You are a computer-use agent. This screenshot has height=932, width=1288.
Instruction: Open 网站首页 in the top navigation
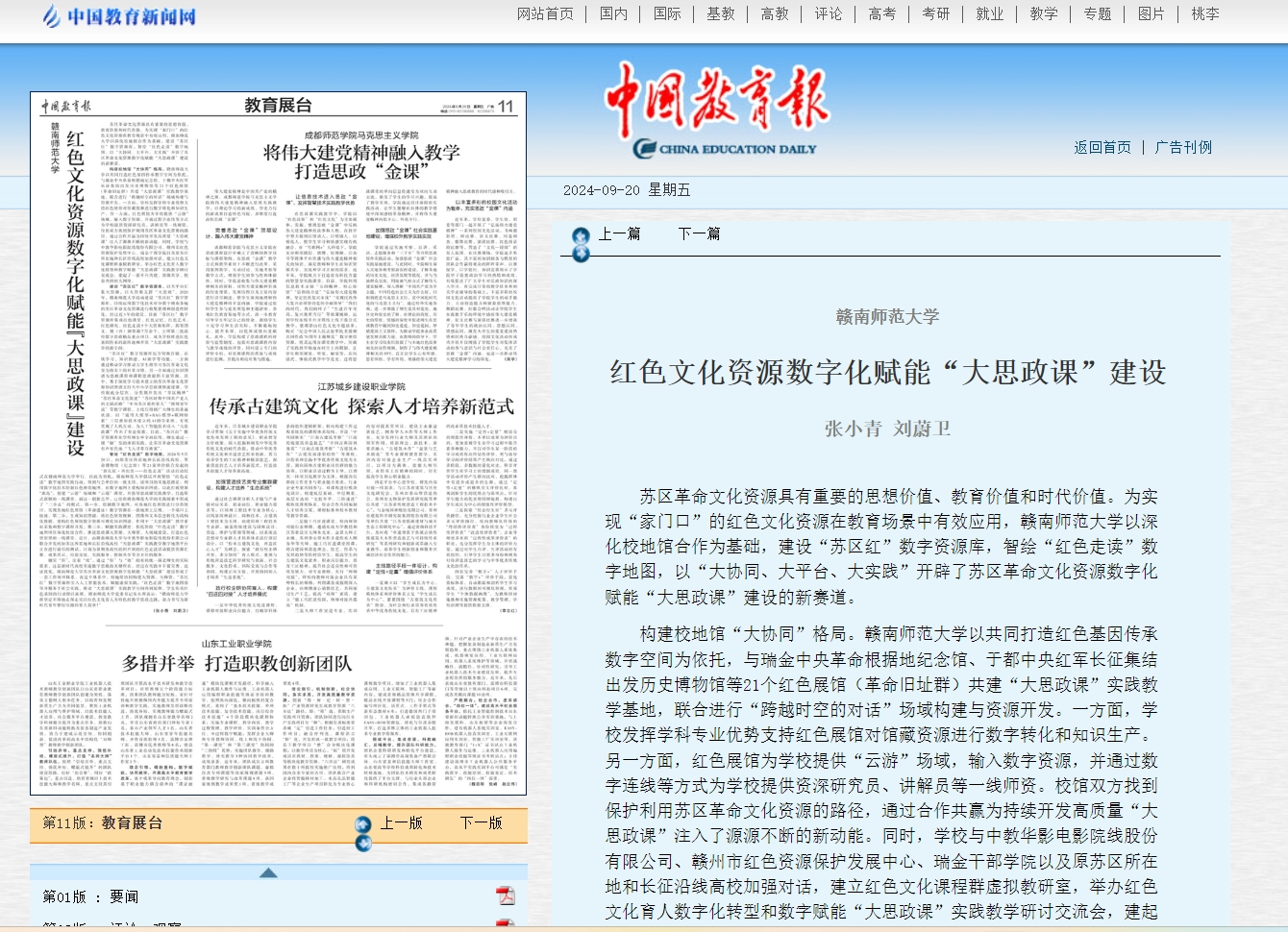coord(545,13)
